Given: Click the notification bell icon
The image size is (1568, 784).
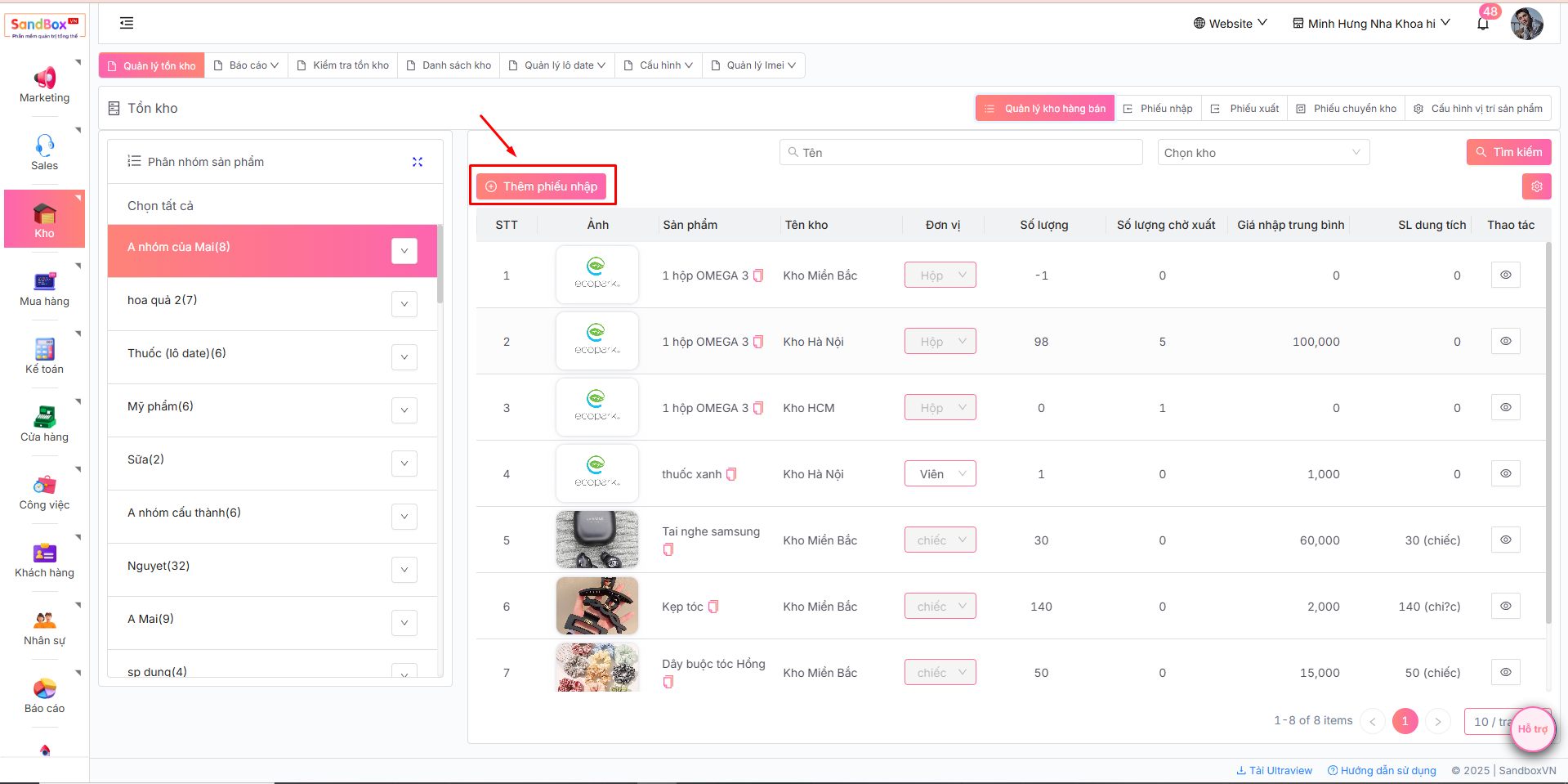Looking at the screenshot, I should [x=1483, y=24].
